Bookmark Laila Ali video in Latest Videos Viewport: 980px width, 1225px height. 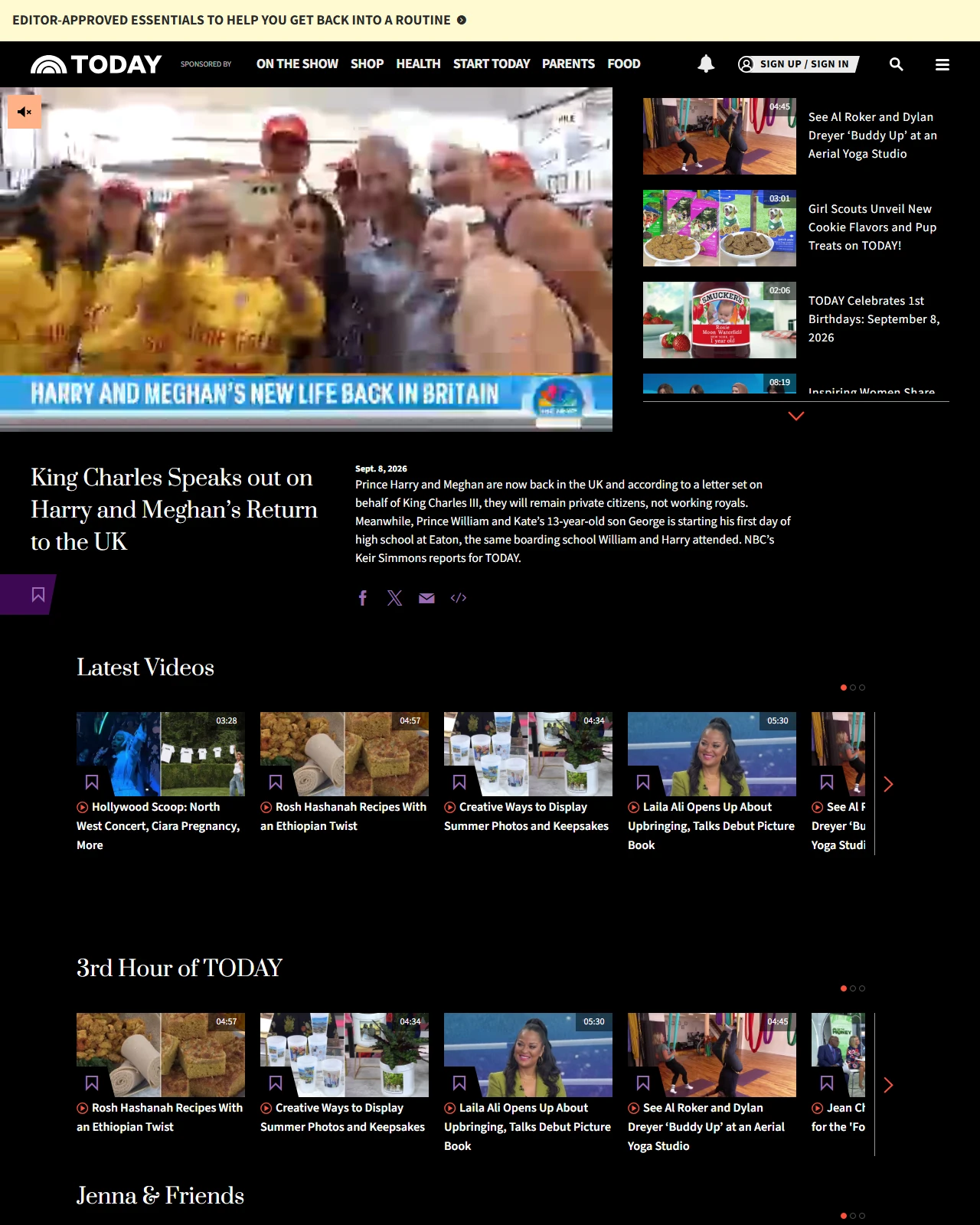(643, 782)
